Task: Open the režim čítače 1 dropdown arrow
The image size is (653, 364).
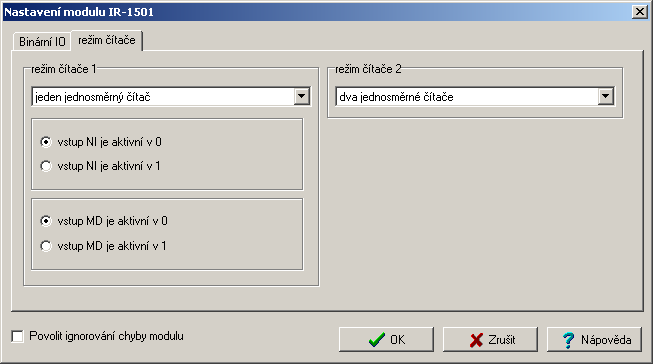Action: coord(302,97)
